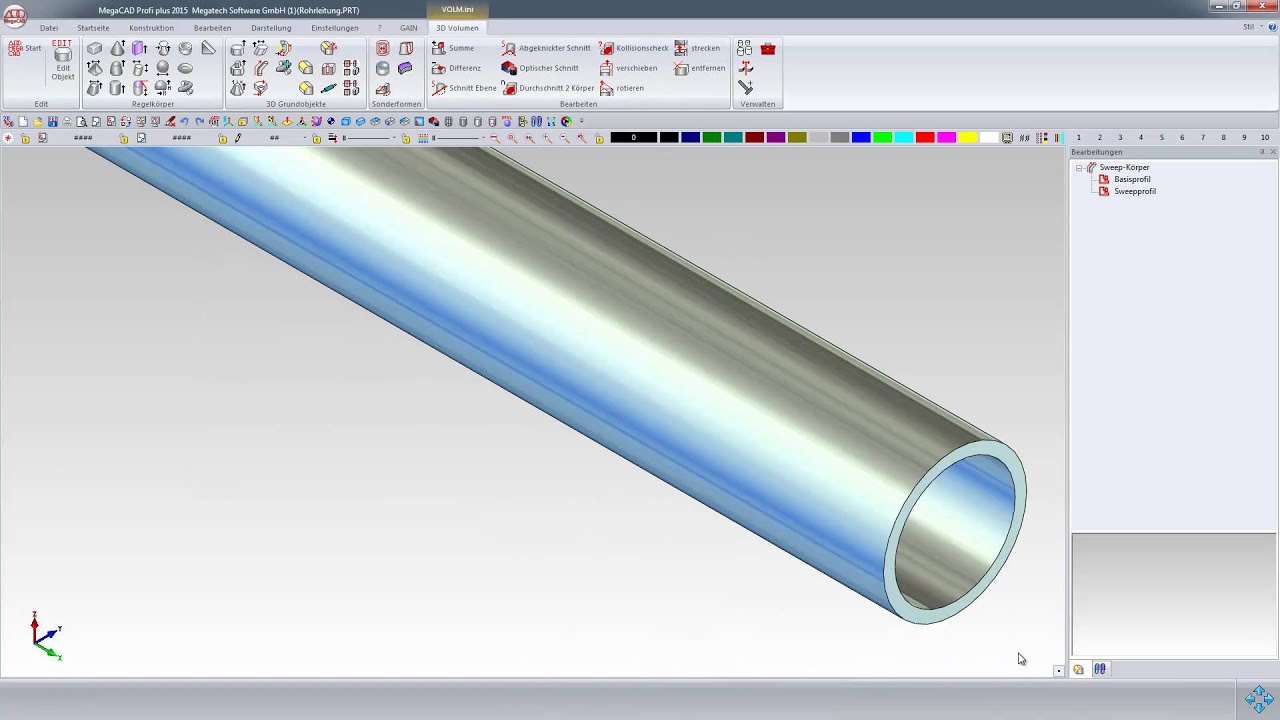Select the Differenz subtraction tool

(x=456, y=68)
